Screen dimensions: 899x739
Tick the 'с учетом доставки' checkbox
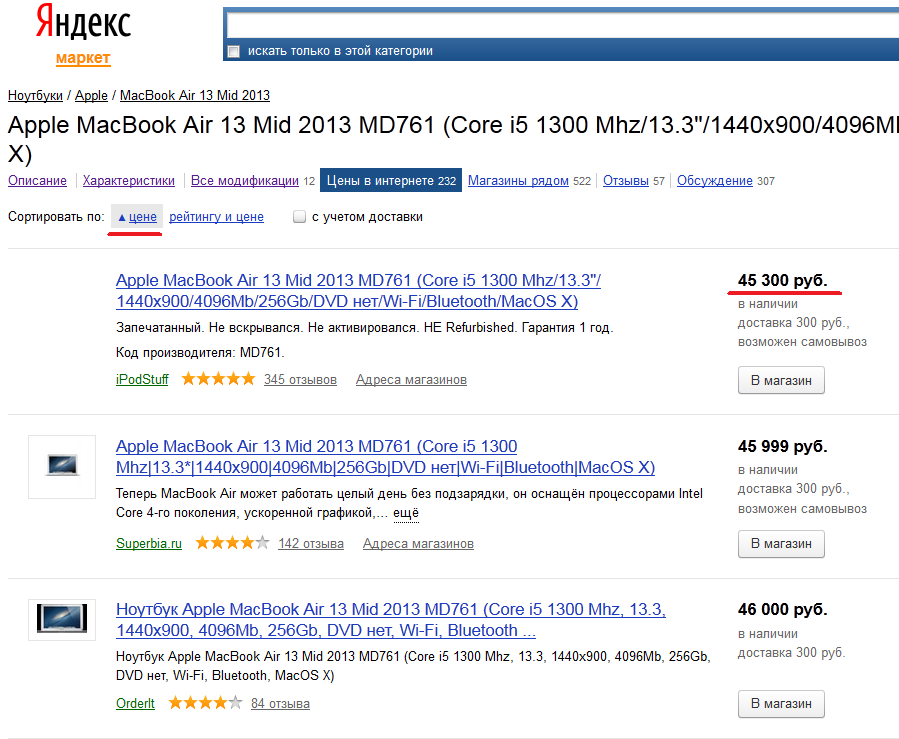[x=299, y=217]
